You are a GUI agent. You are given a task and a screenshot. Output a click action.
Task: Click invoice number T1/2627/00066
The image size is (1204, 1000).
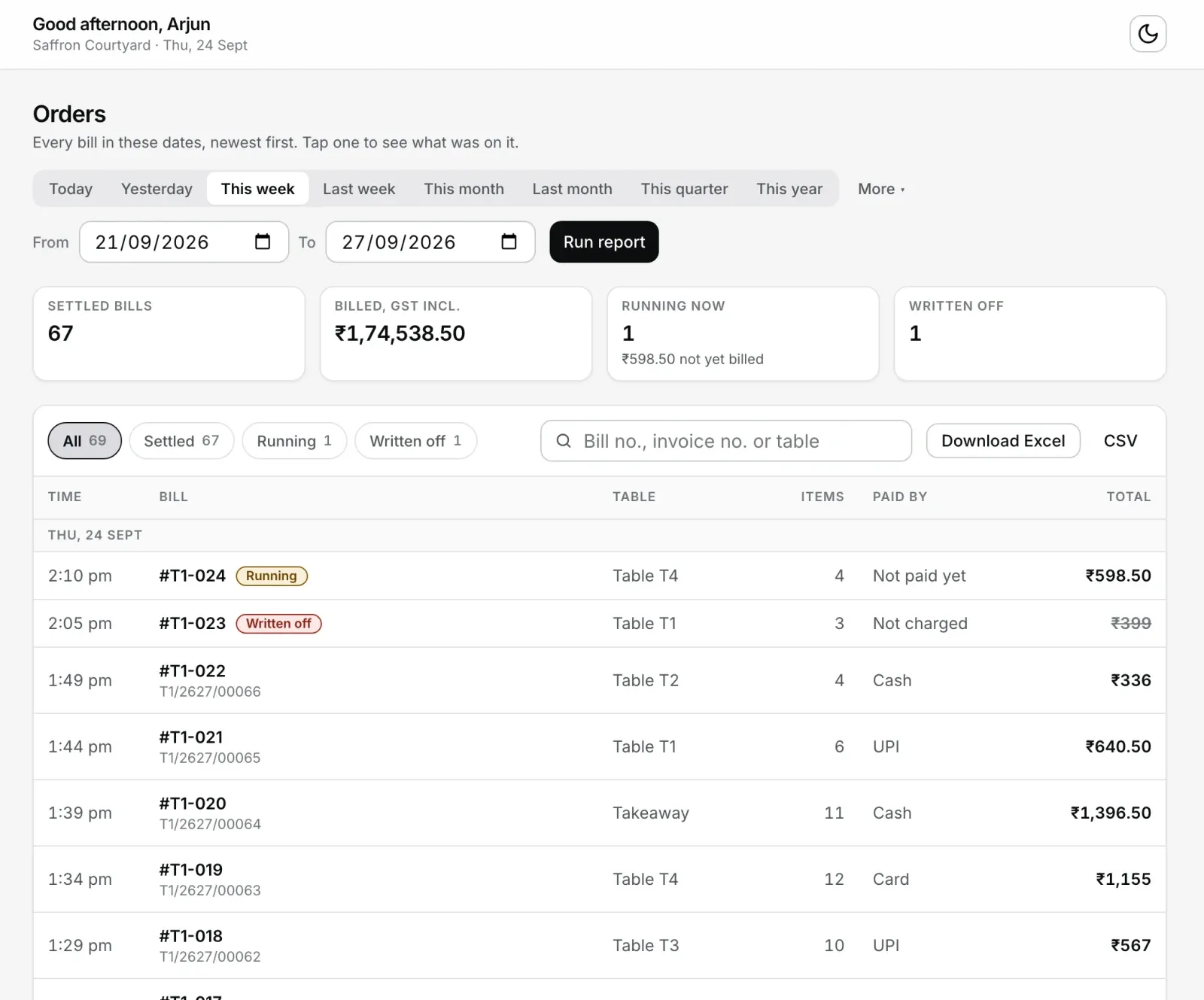point(210,691)
